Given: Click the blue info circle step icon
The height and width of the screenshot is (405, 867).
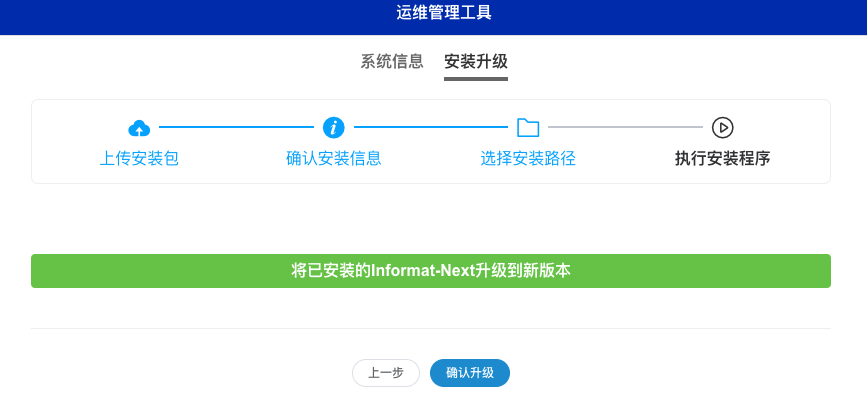Looking at the screenshot, I should (x=334, y=127).
